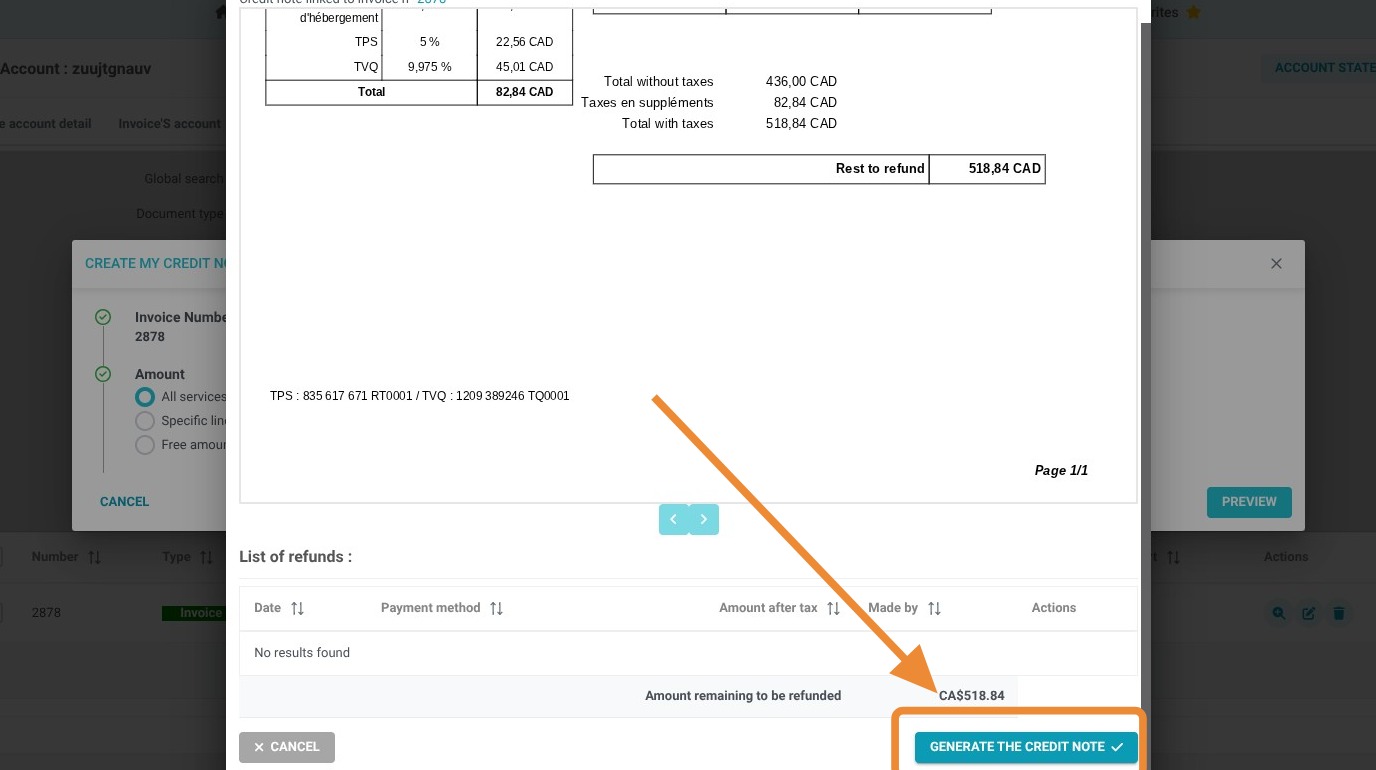Go to next page of preview
The width and height of the screenshot is (1376, 770).
[x=704, y=519]
